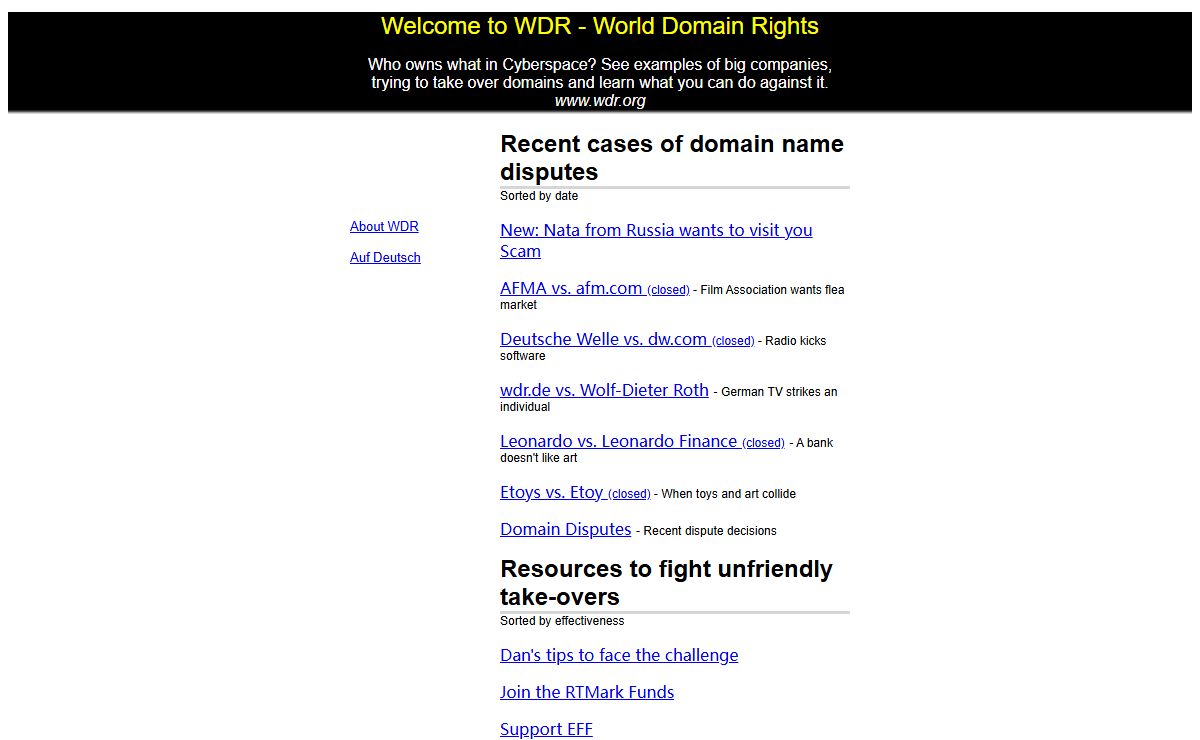Click the Sorted by effectiveness caption
The width and height of the screenshot is (1200, 740).
pyautogui.click(x=562, y=621)
